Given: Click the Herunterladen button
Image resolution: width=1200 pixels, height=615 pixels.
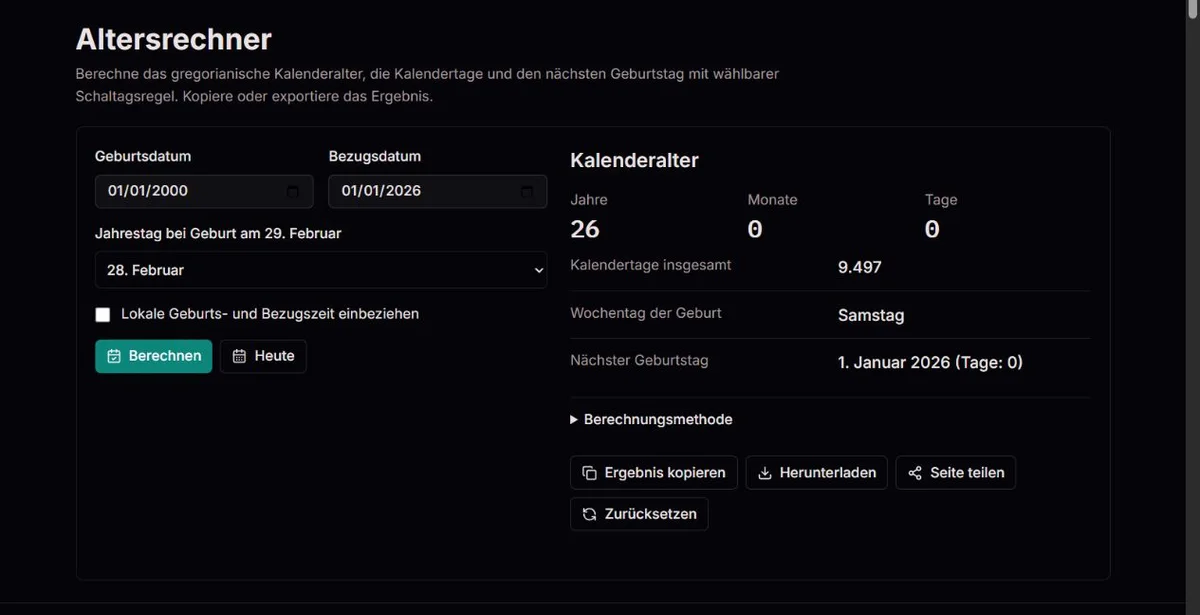Looking at the screenshot, I should 817,473.
